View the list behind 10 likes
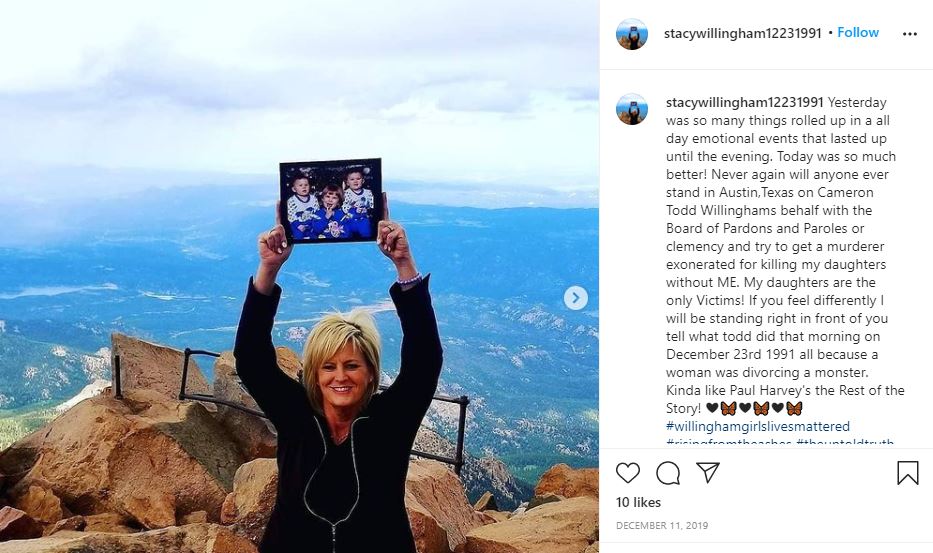The height and width of the screenshot is (553, 933). click(x=638, y=502)
